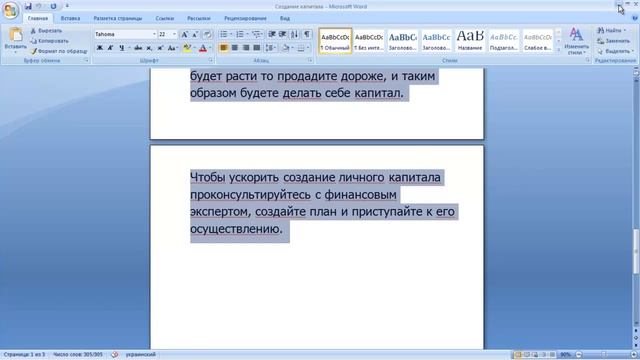Viewport: 640px width, 360px height.
Task: Apply the Без интервала style
Action: click(x=369, y=41)
